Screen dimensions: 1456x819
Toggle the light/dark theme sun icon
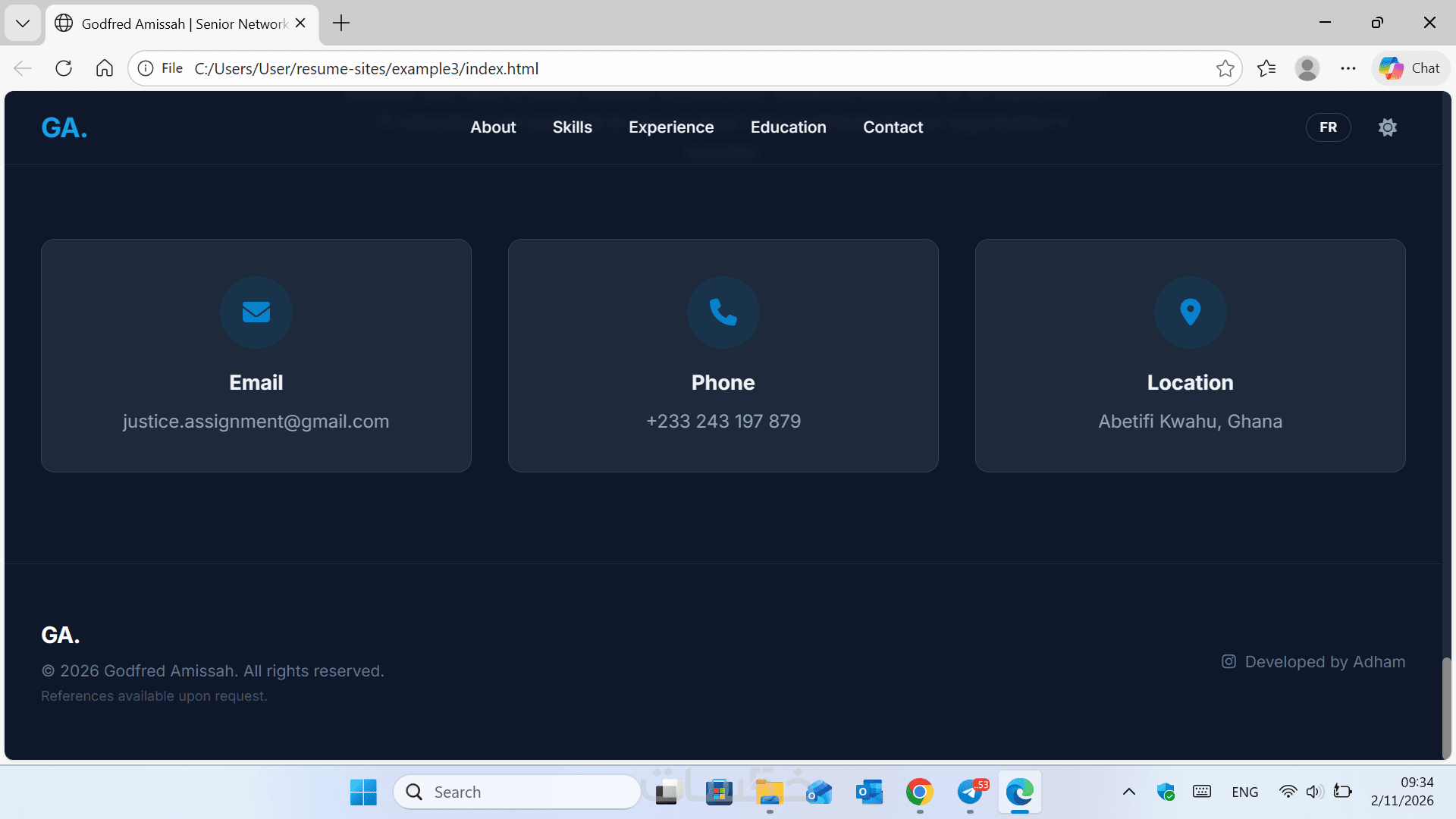click(x=1387, y=127)
